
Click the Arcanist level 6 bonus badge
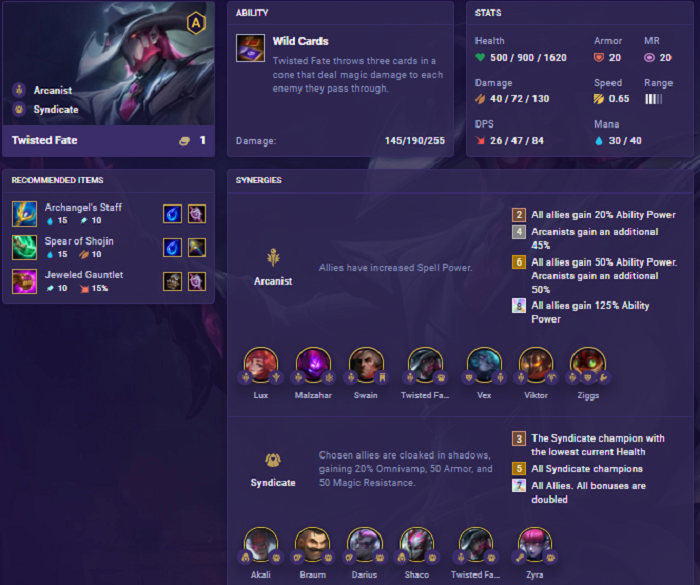point(519,262)
